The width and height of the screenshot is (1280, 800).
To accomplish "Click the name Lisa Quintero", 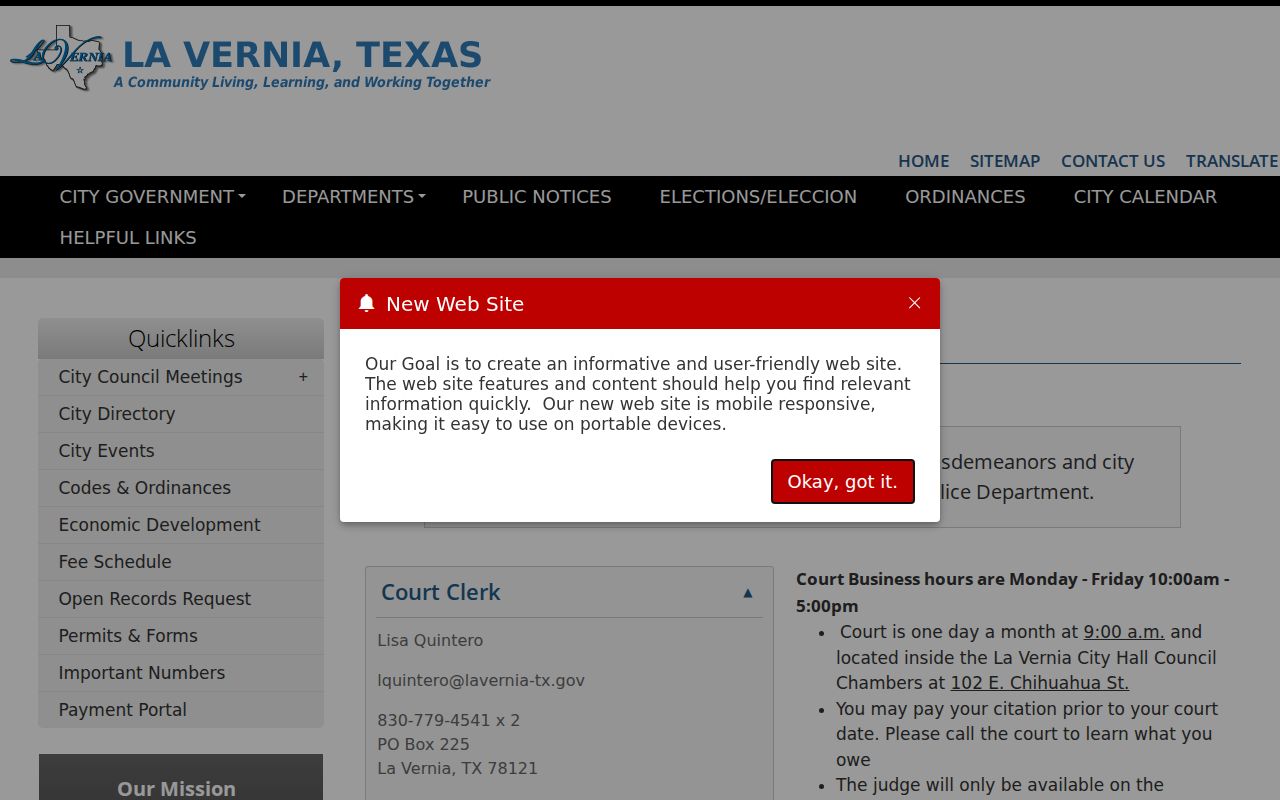I will coord(430,640).
